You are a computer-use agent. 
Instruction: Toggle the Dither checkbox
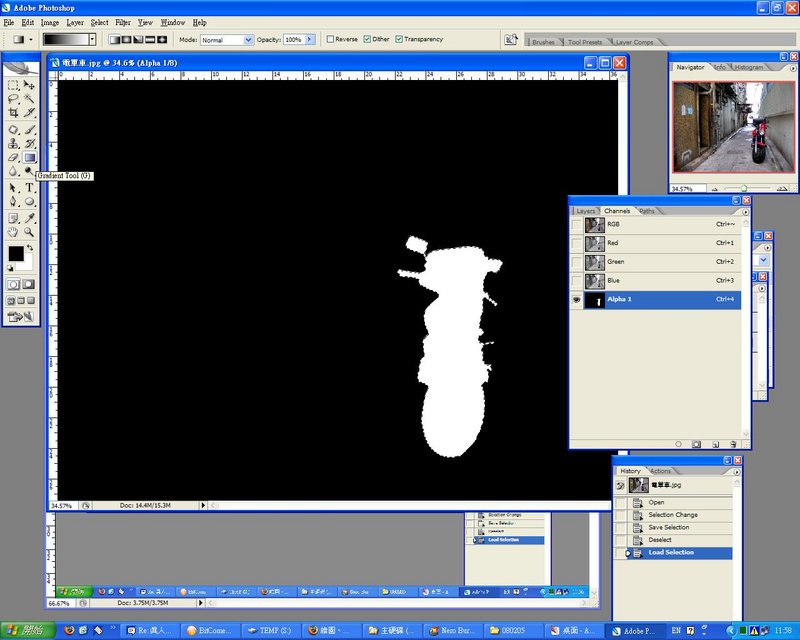(x=367, y=39)
